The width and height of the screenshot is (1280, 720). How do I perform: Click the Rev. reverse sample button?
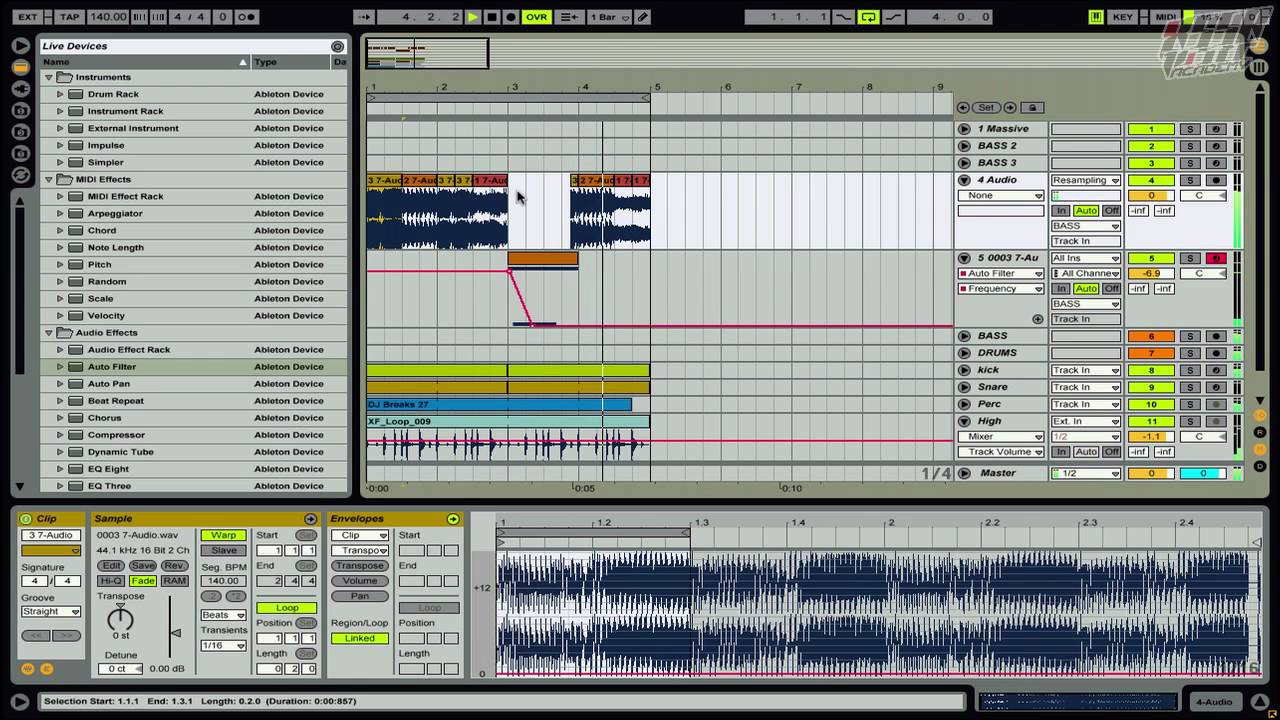174,566
